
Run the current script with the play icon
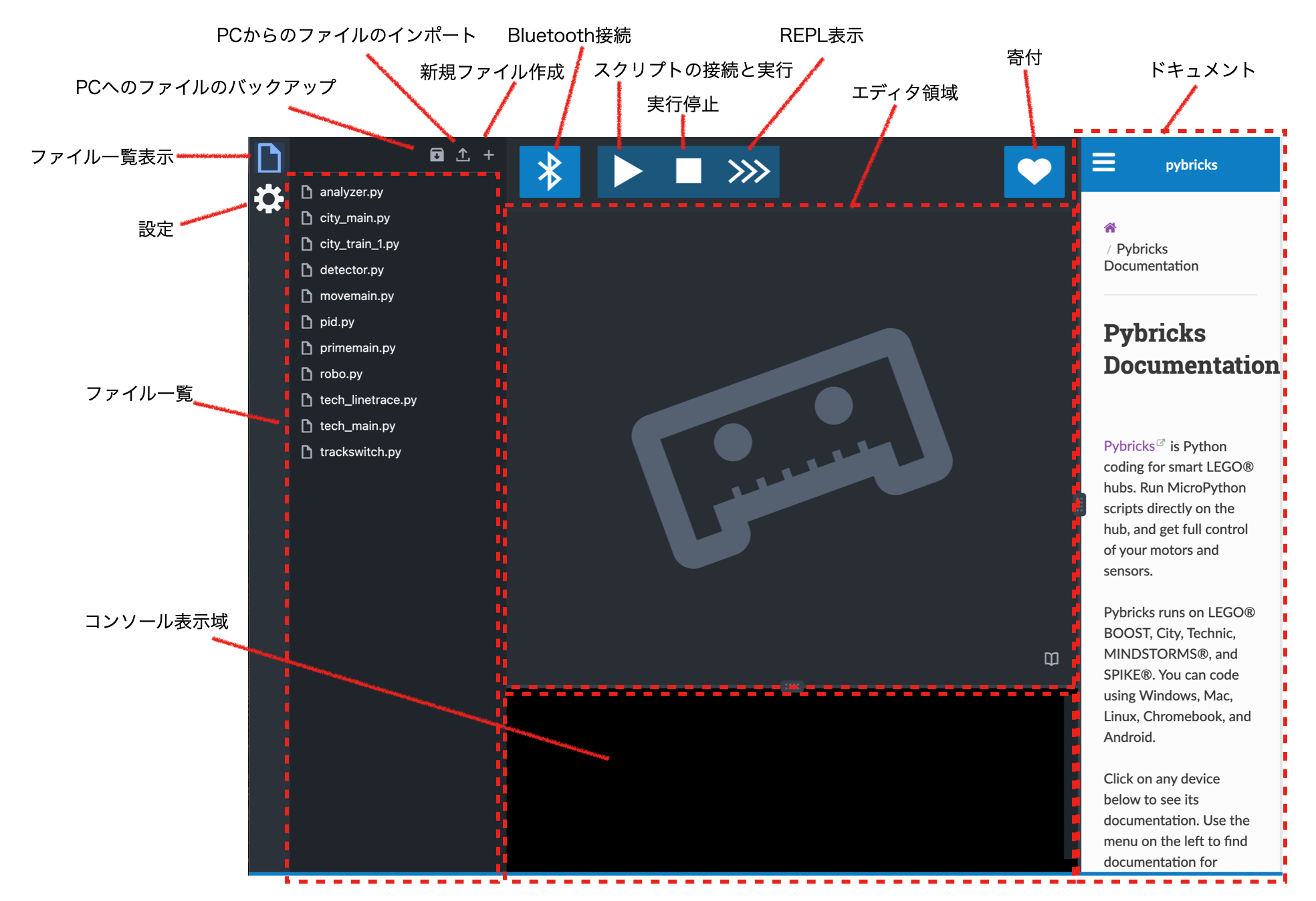click(x=627, y=171)
